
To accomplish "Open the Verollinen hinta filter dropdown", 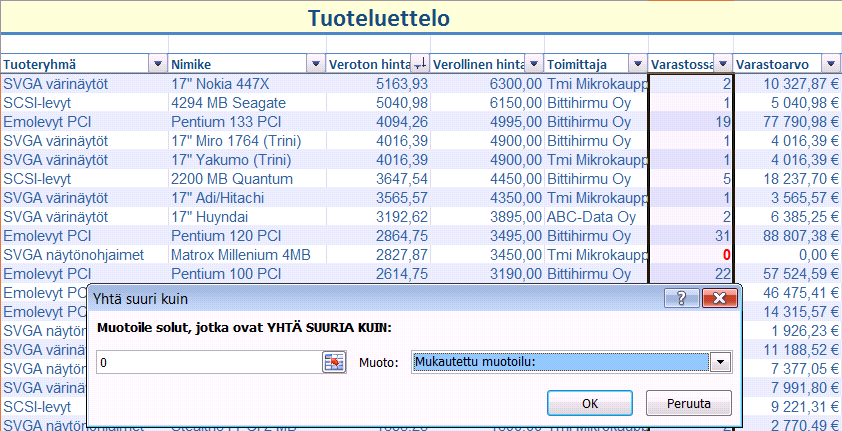I will click(x=533, y=64).
